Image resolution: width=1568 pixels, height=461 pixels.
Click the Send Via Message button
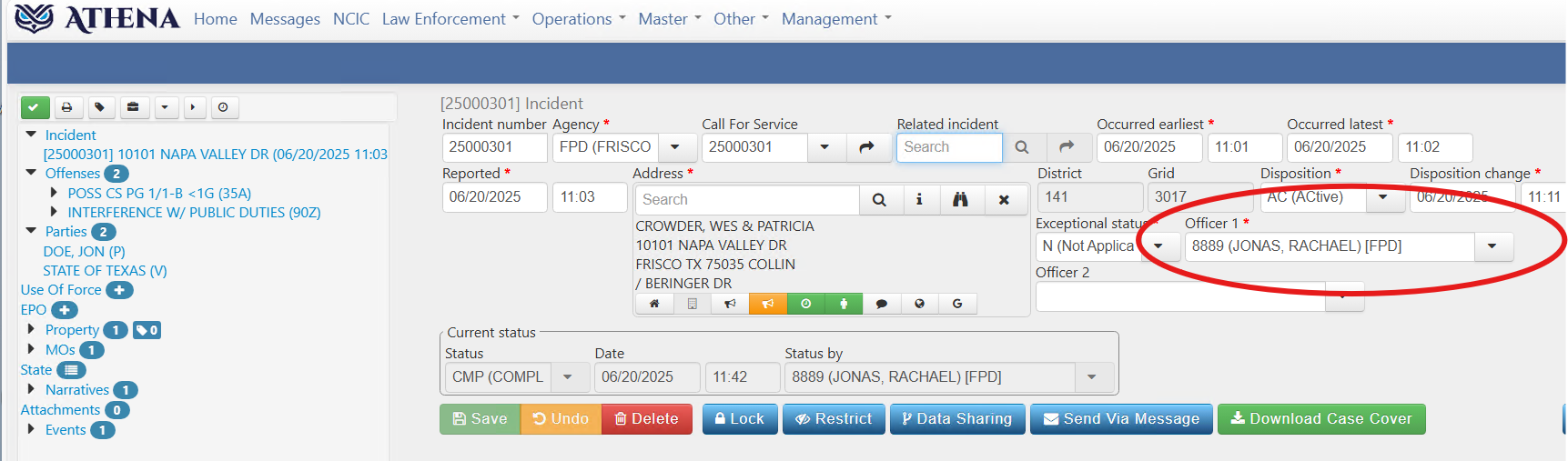tap(1121, 419)
